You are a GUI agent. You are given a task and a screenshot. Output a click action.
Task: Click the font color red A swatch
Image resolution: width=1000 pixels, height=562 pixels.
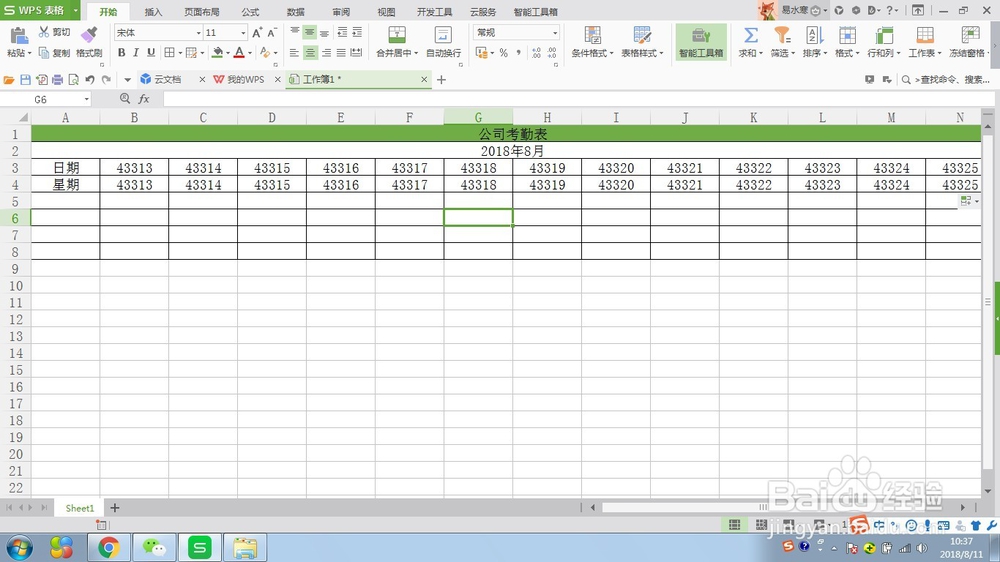pos(239,53)
